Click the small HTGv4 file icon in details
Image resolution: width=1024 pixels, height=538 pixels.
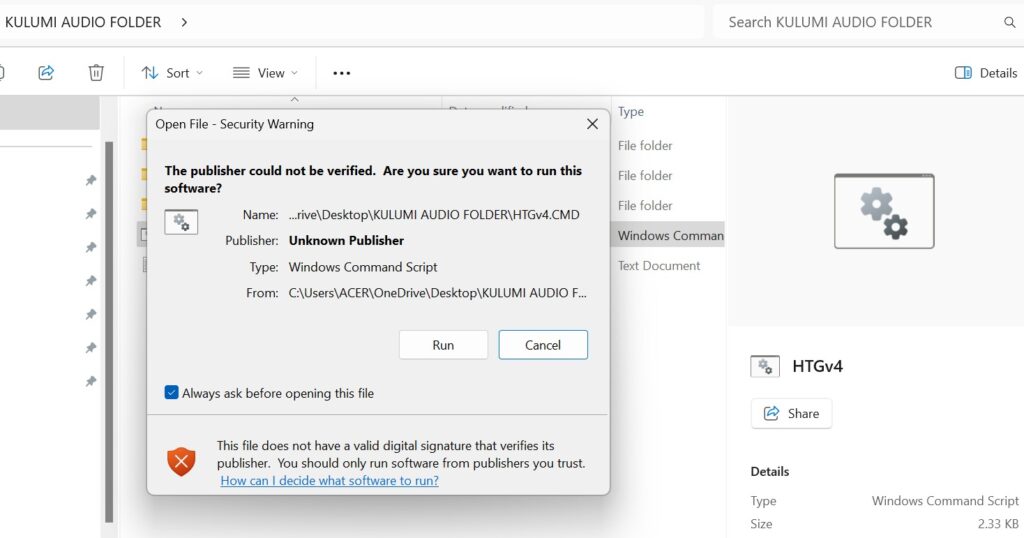click(x=765, y=366)
